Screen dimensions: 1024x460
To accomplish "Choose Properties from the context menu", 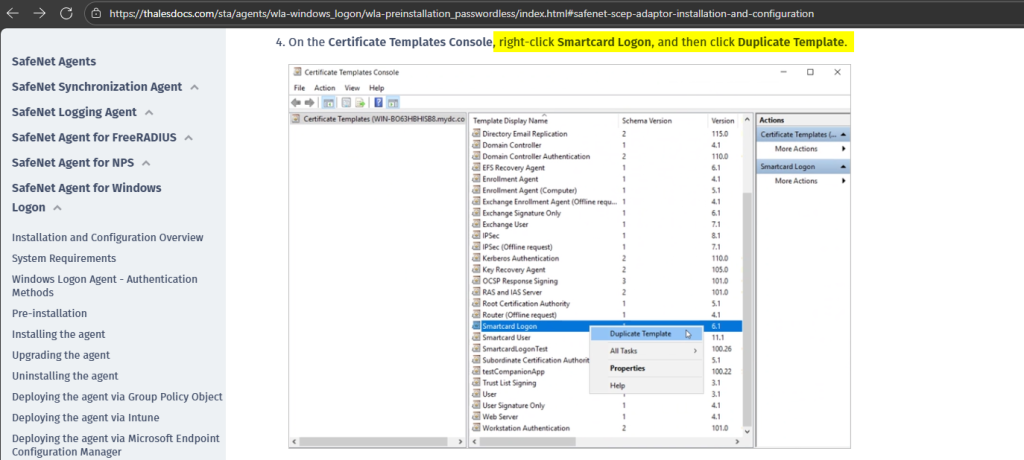I will [627, 368].
